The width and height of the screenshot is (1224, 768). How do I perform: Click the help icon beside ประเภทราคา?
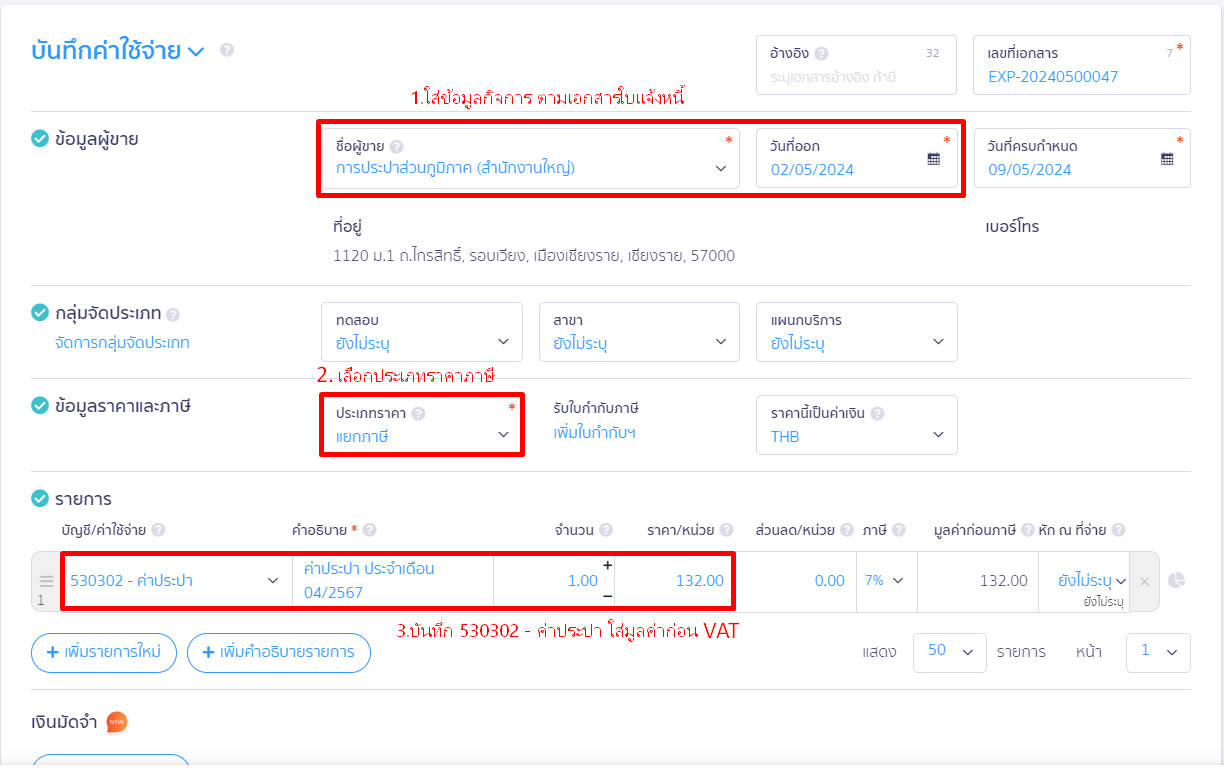pyautogui.click(x=418, y=414)
